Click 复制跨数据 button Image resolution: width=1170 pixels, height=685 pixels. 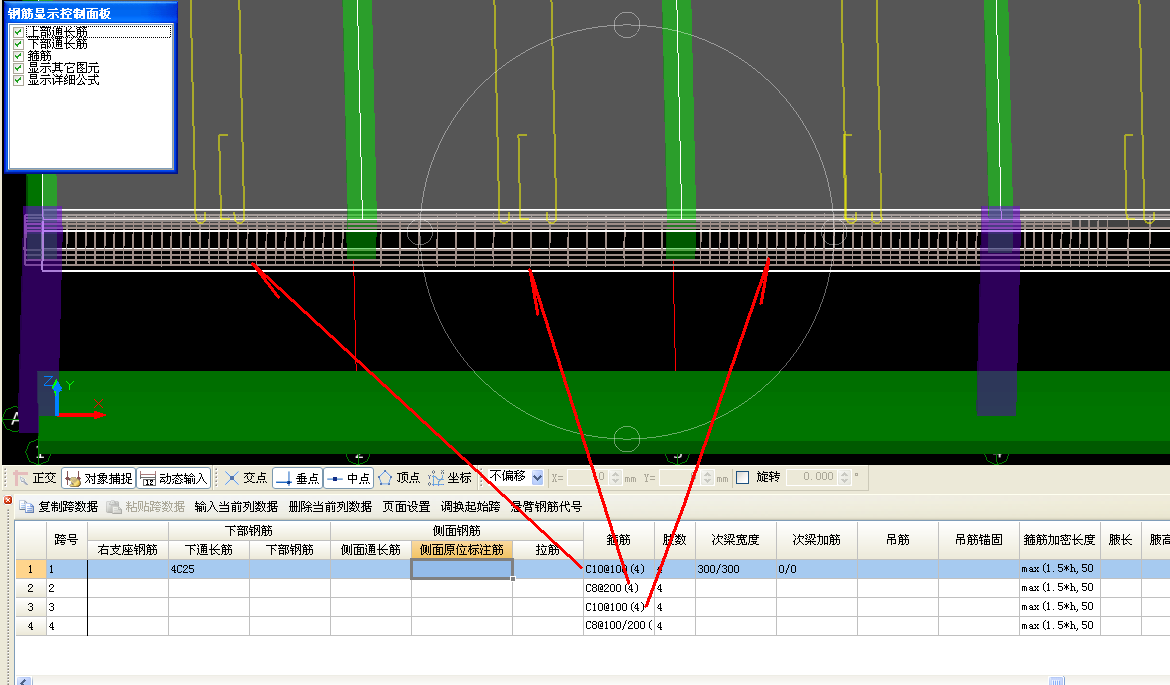pos(58,507)
